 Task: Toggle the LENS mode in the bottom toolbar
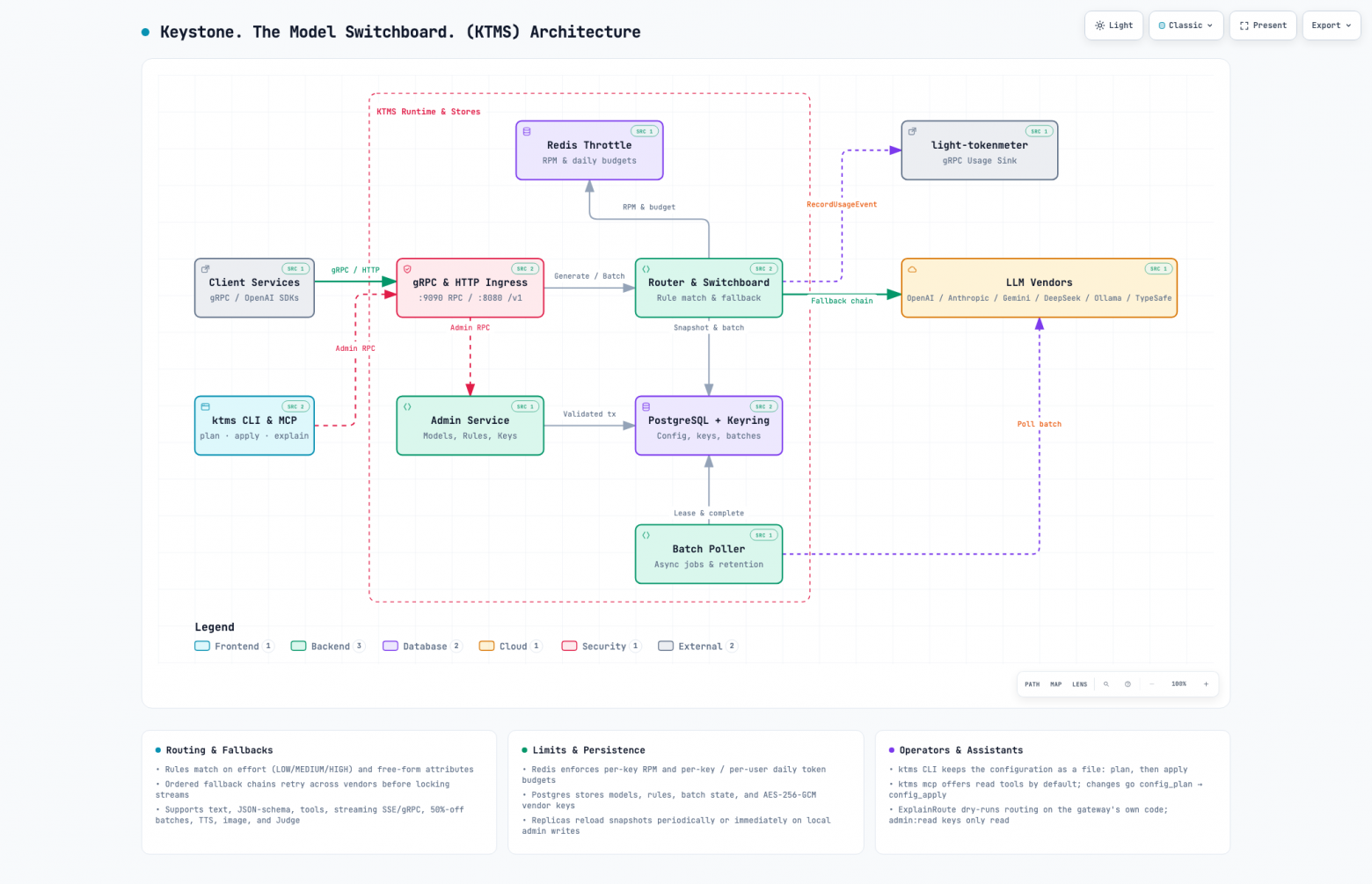pyautogui.click(x=1080, y=684)
